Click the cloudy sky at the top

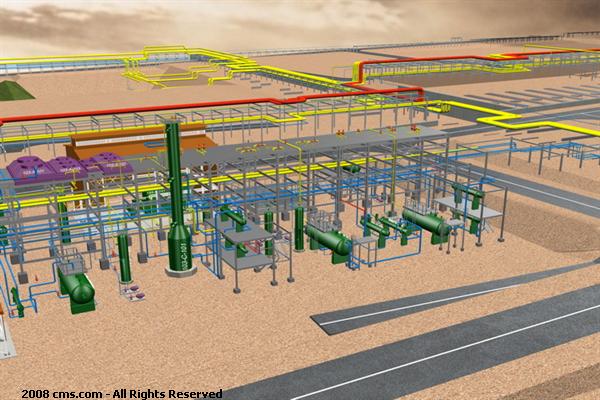tap(300, 20)
